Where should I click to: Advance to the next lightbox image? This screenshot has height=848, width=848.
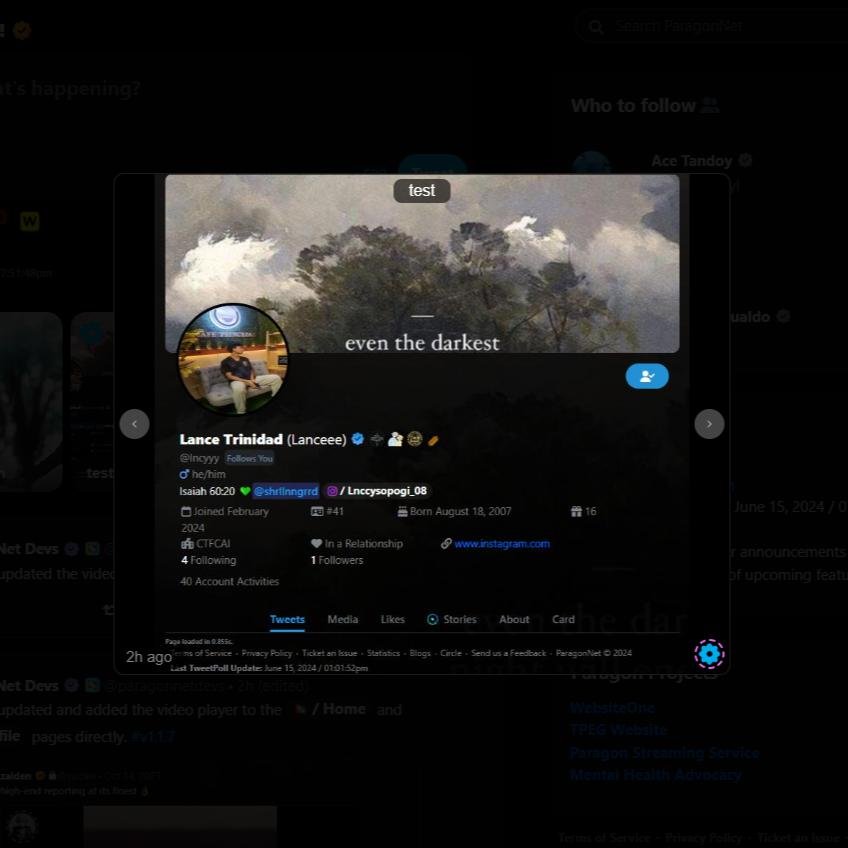coord(709,424)
